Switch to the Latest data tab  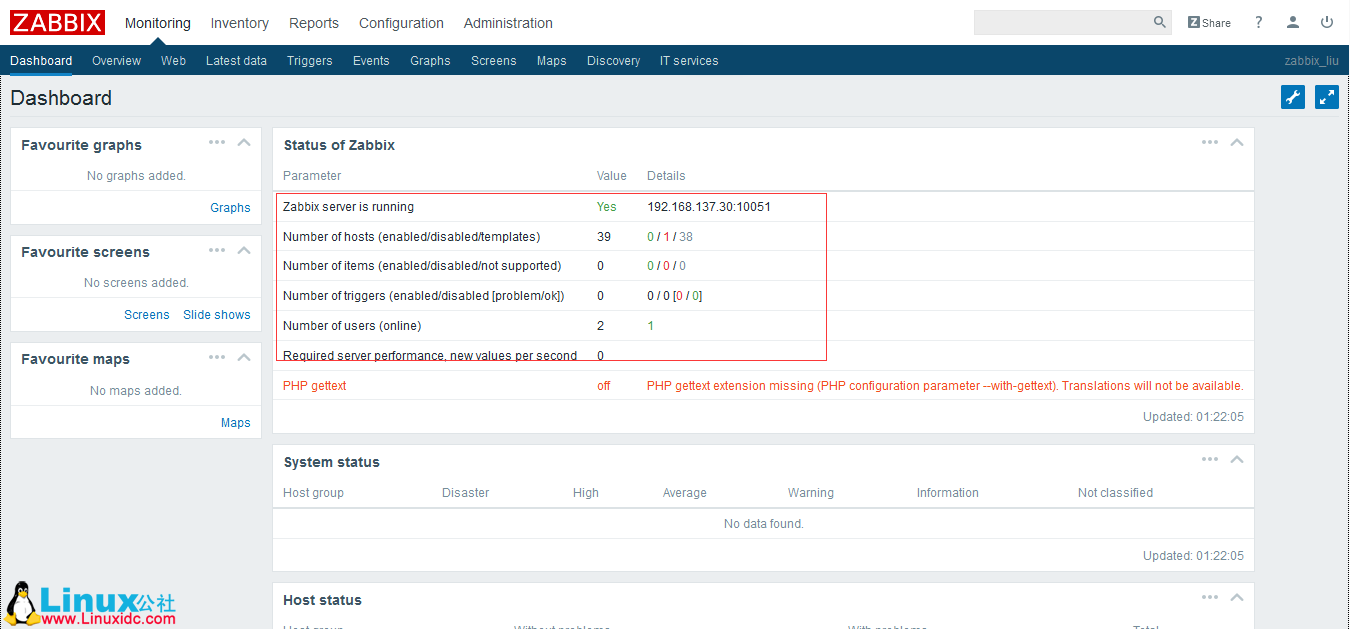236,60
